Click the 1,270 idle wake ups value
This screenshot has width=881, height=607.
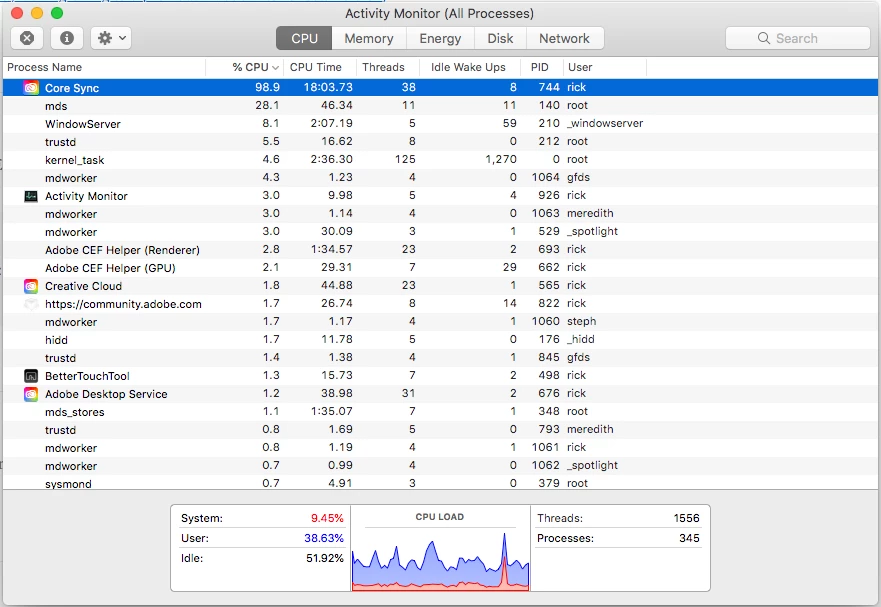pyautogui.click(x=501, y=159)
